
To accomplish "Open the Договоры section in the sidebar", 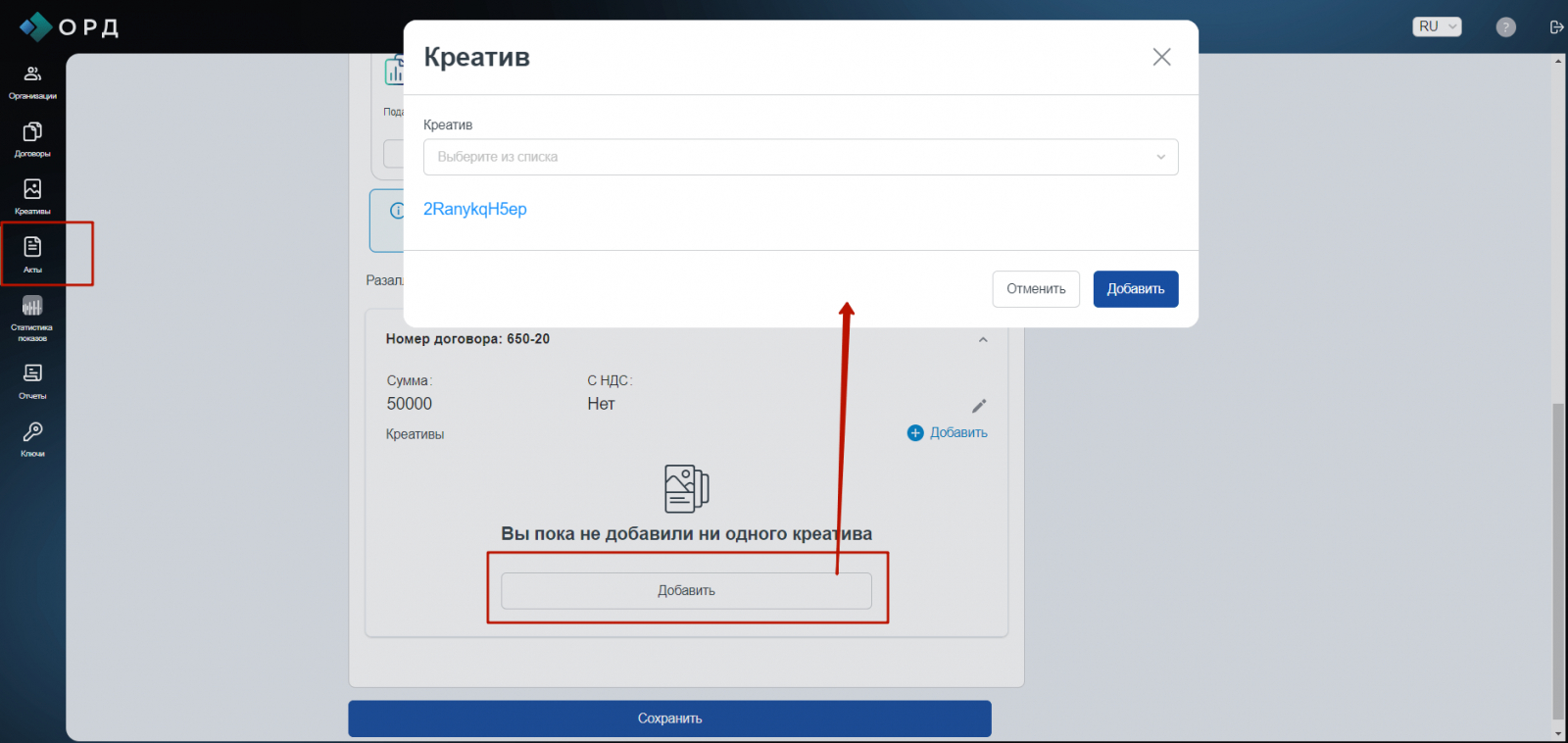I will point(32,140).
